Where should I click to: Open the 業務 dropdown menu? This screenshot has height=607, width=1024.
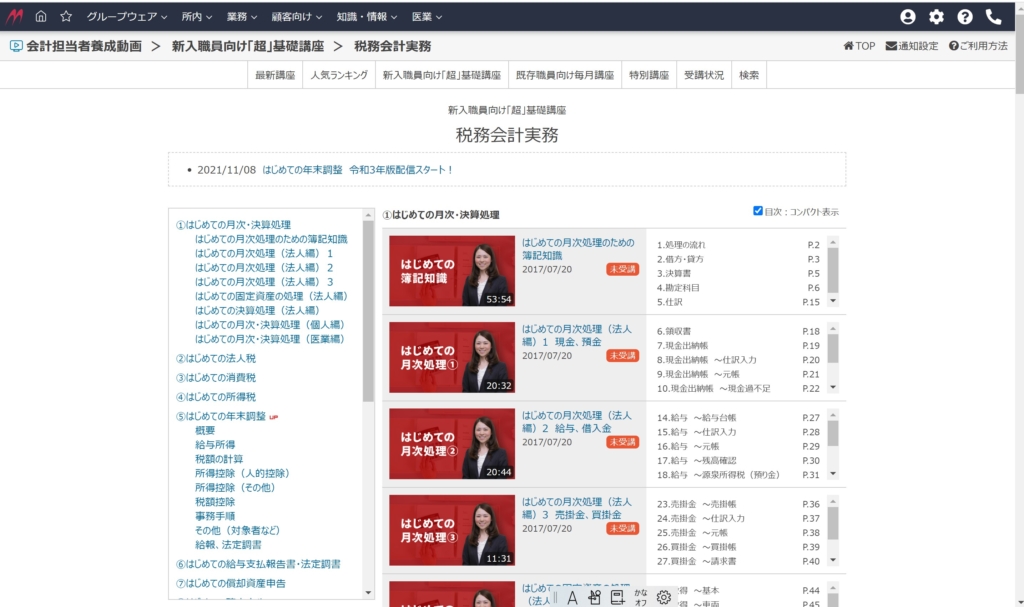pyautogui.click(x=242, y=17)
